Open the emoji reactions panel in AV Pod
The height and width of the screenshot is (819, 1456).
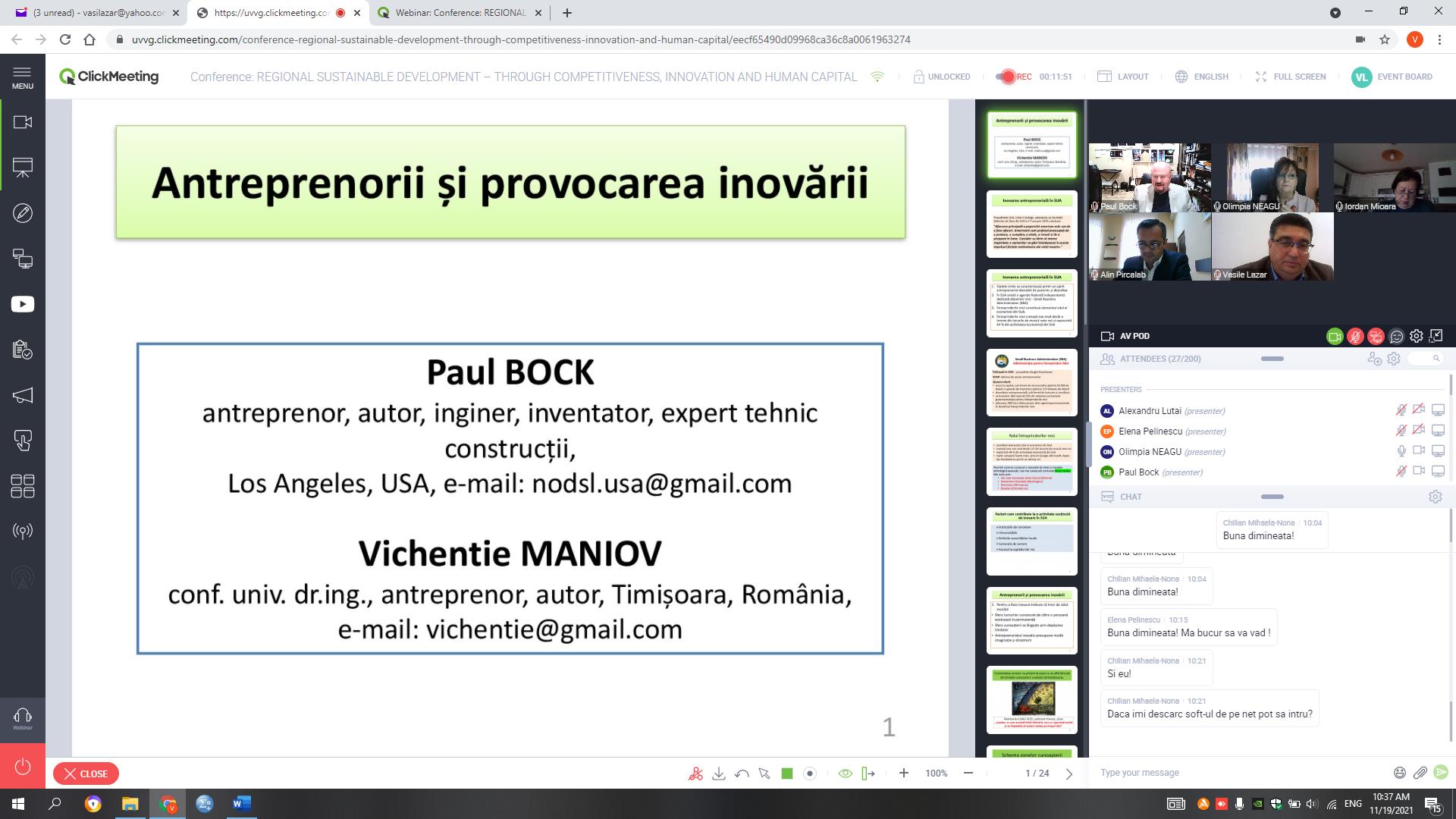(x=1397, y=336)
